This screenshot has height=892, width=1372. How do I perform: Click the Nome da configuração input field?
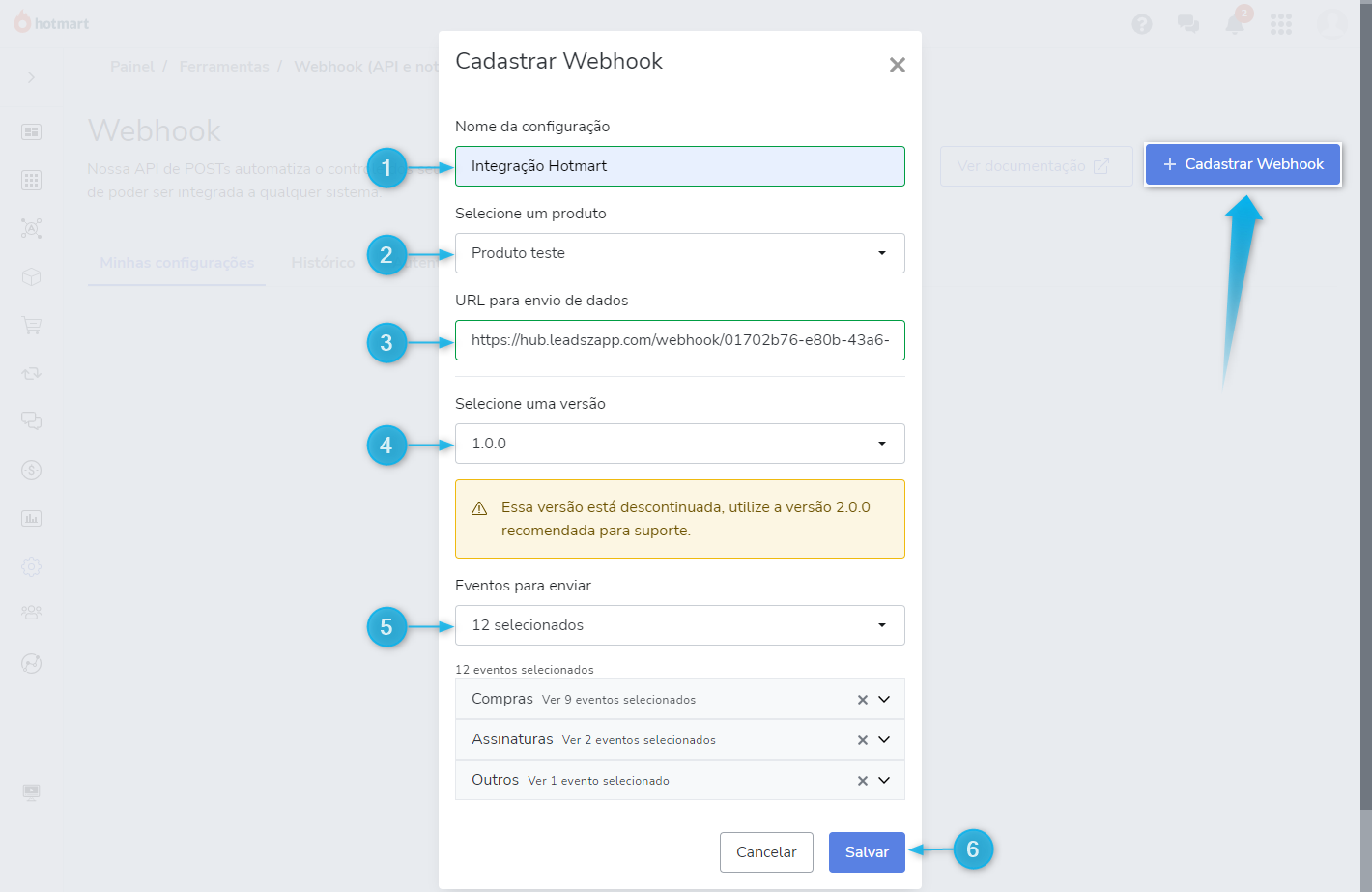tap(679, 166)
